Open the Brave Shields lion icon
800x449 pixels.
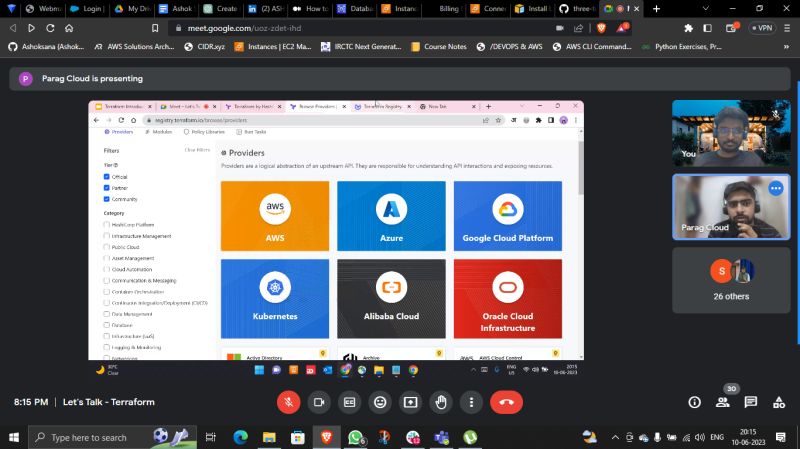tap(601, 28)
